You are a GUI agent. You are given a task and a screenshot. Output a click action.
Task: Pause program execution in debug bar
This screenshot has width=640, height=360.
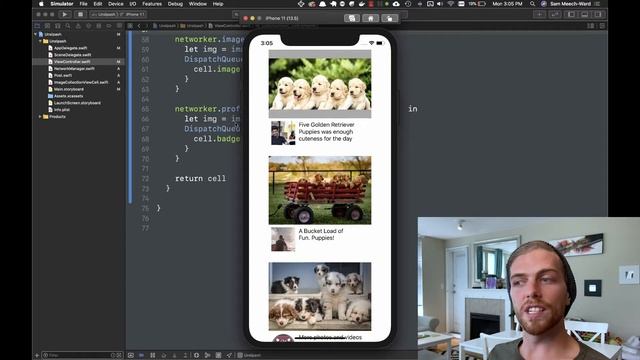153,356
